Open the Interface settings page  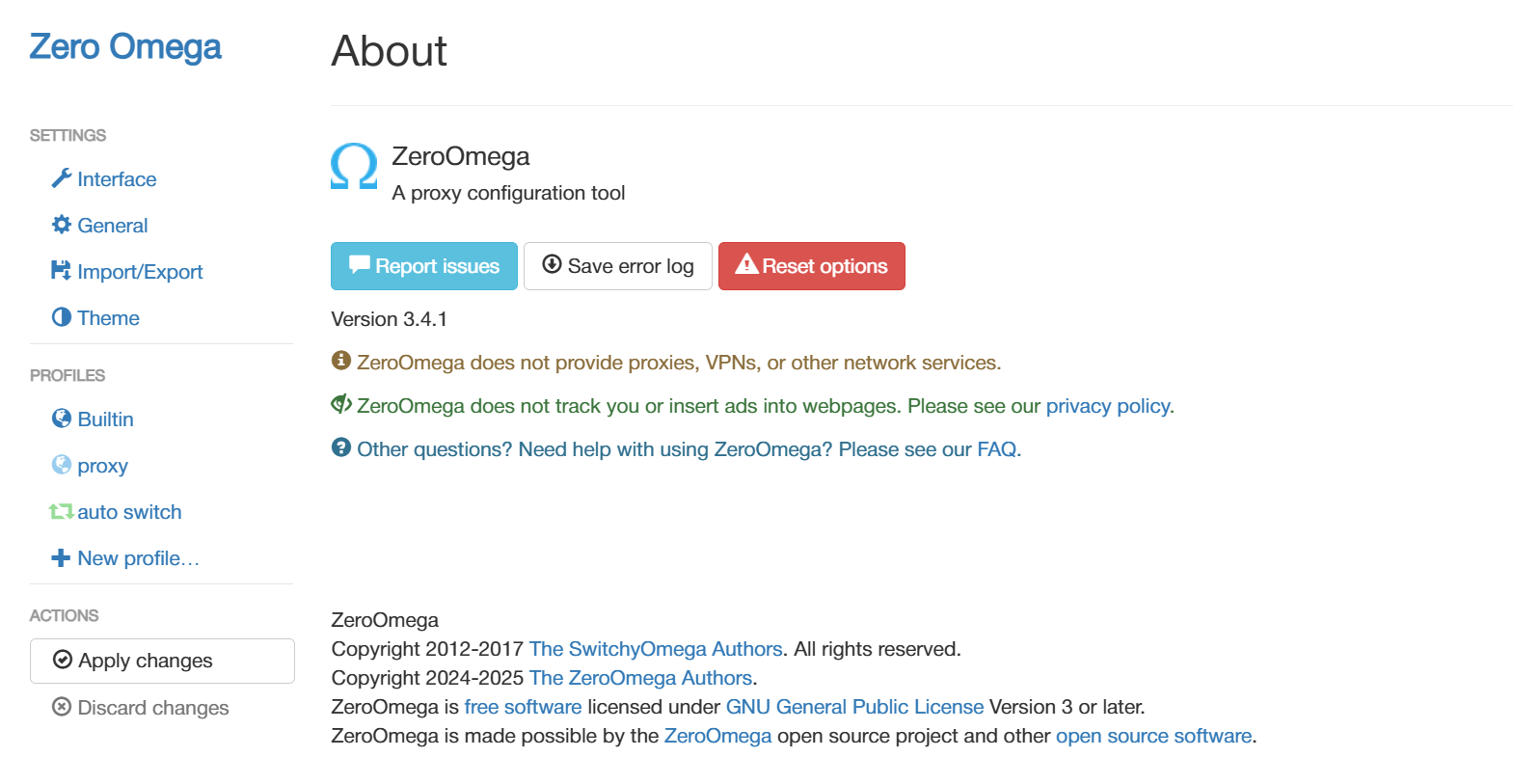pyautogui.click(x=117, y=179)
